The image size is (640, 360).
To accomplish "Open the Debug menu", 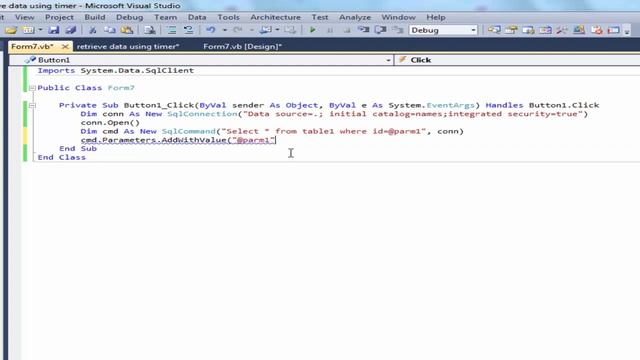I will [129, 17].
